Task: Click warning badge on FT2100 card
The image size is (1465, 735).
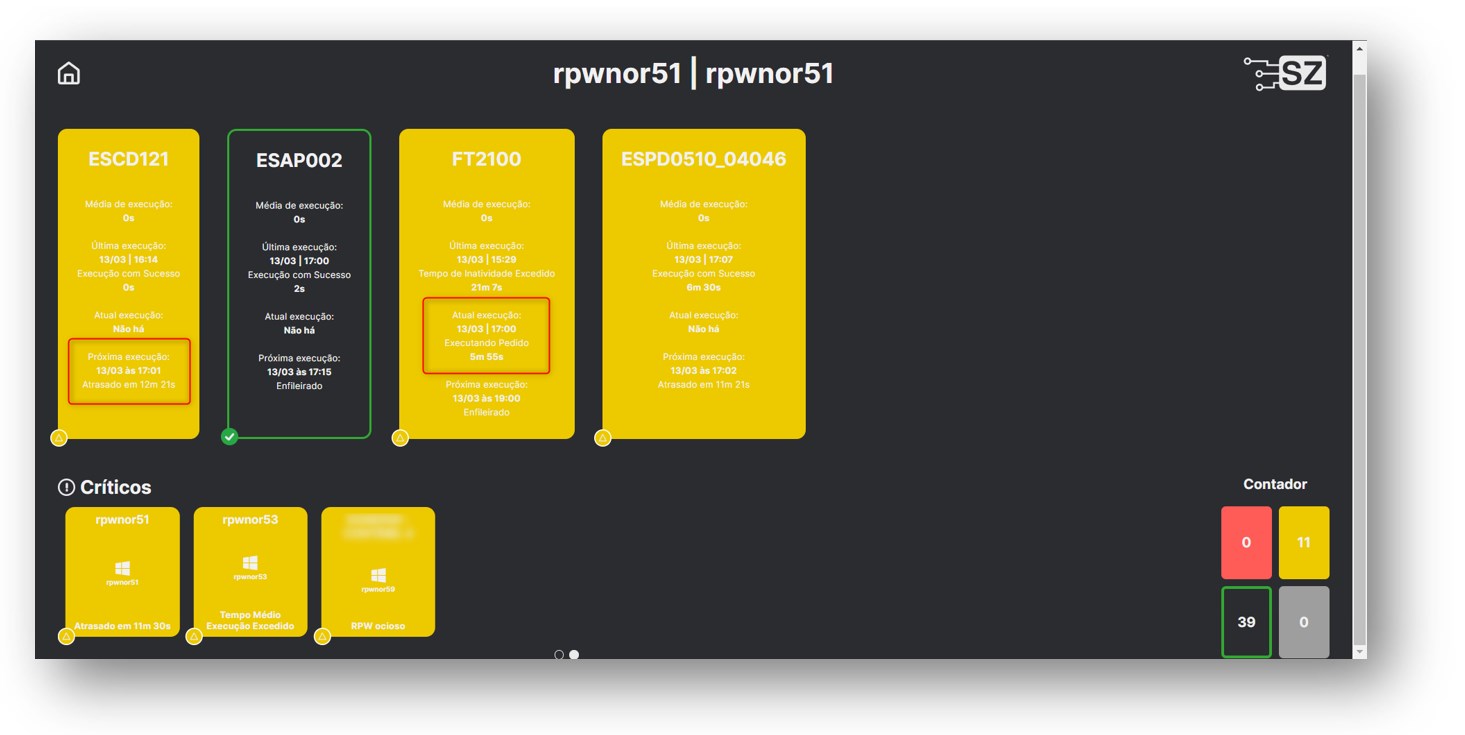Action: pyautogui.click(x=401, y=437)
